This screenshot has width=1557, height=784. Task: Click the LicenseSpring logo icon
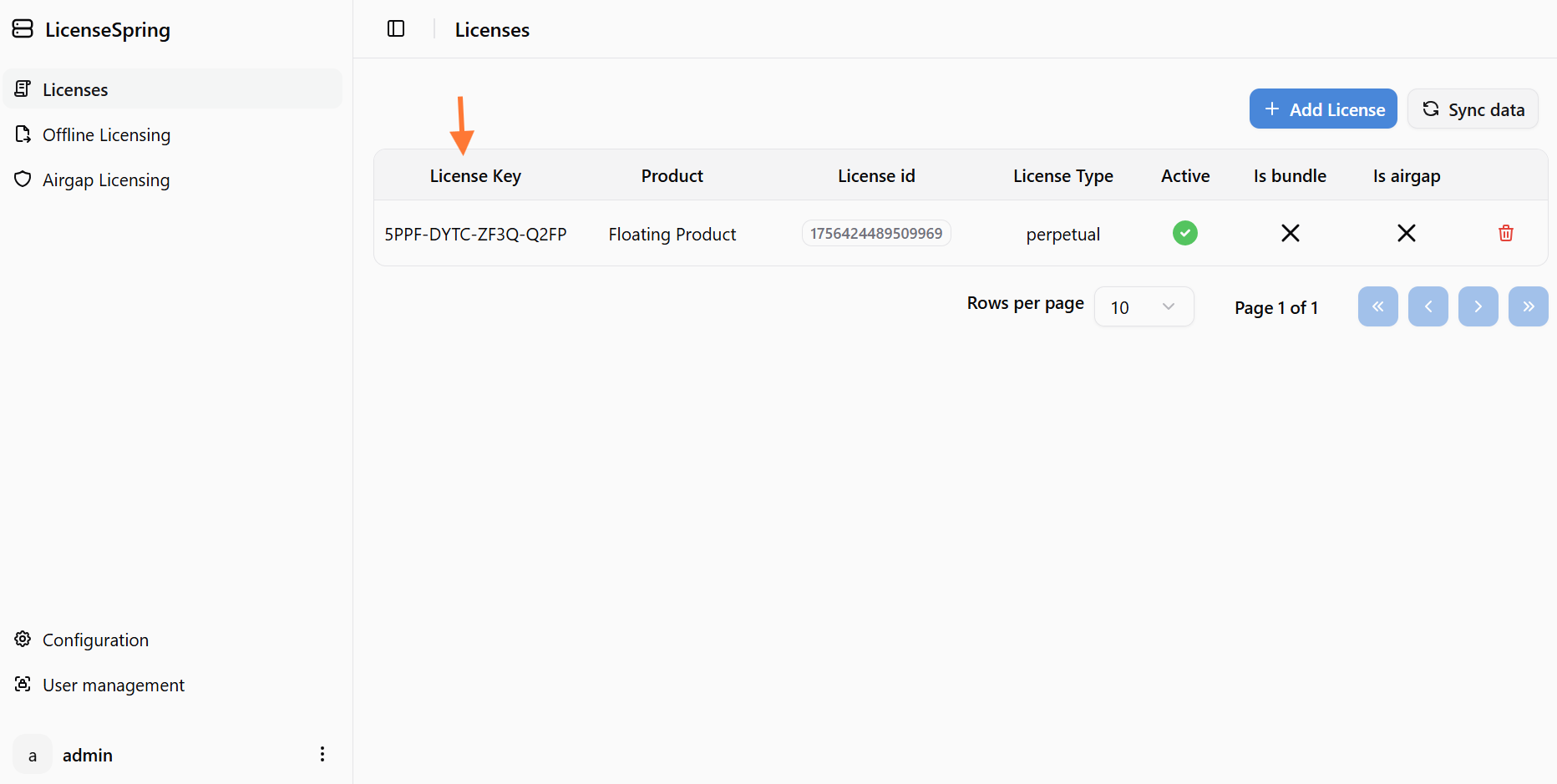pyautogui.click(x=23, y=29)
